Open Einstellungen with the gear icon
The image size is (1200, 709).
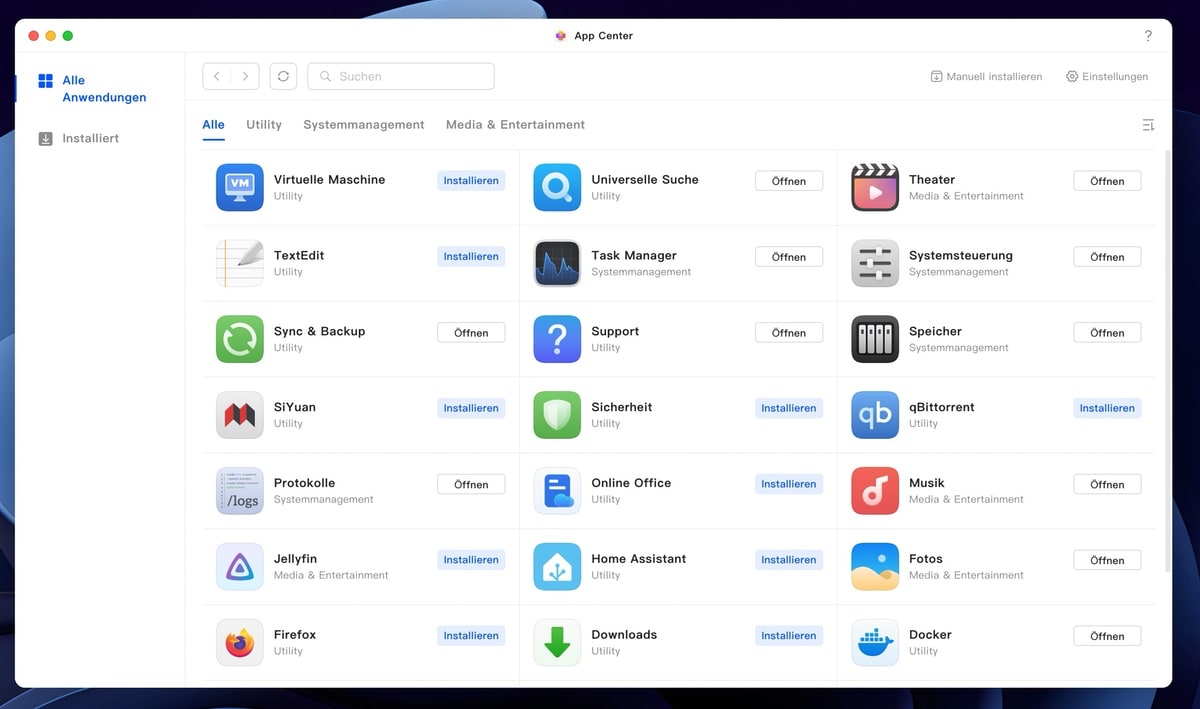pyautogui.click(x=1072, y=76)
